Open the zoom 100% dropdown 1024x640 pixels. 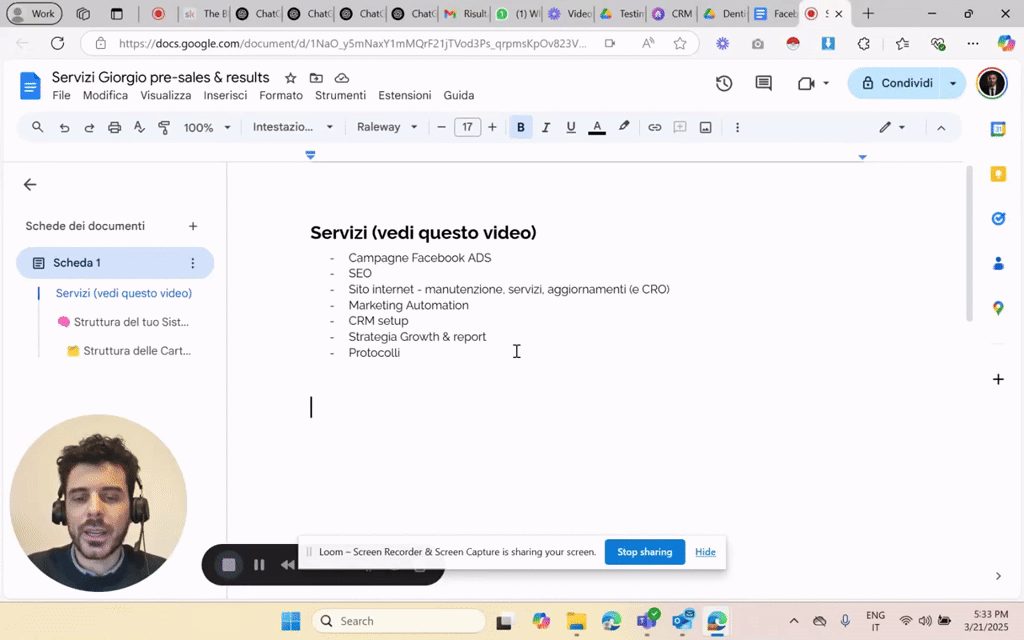tap(207, 127)
